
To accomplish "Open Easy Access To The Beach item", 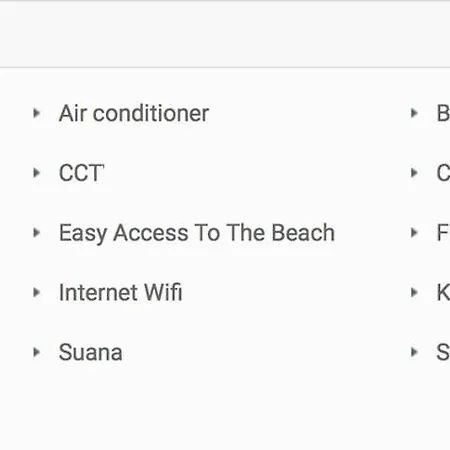I will pyautogui.click(x=197, y=233).
